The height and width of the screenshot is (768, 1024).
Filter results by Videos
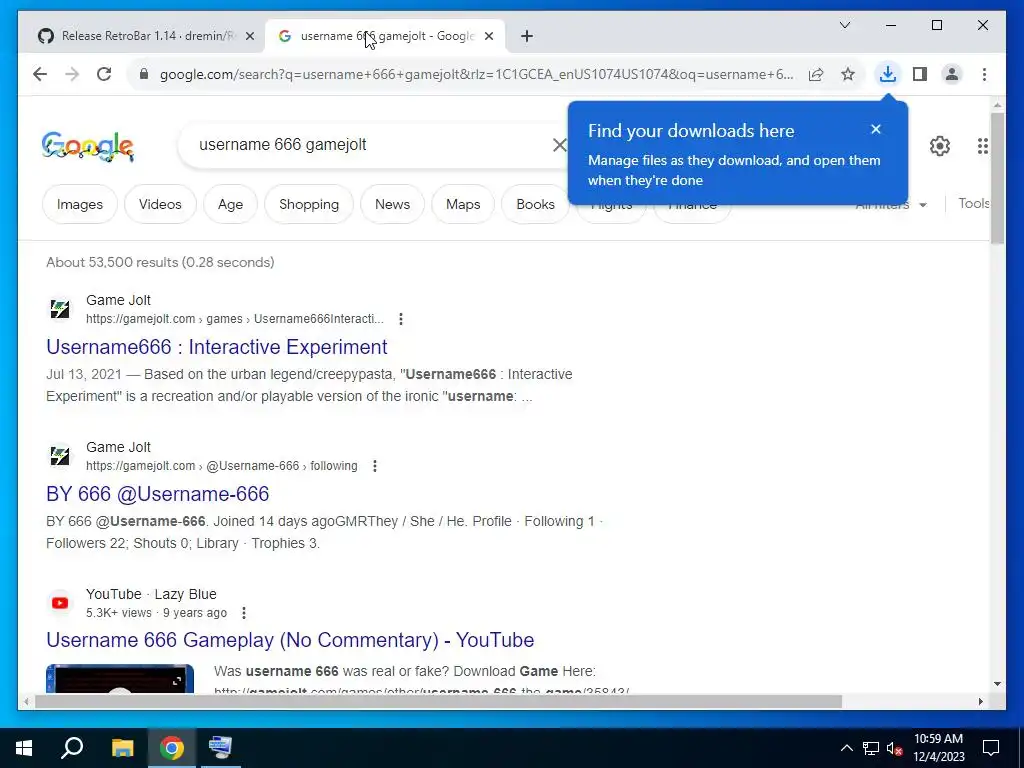click(x=160, y=204)
